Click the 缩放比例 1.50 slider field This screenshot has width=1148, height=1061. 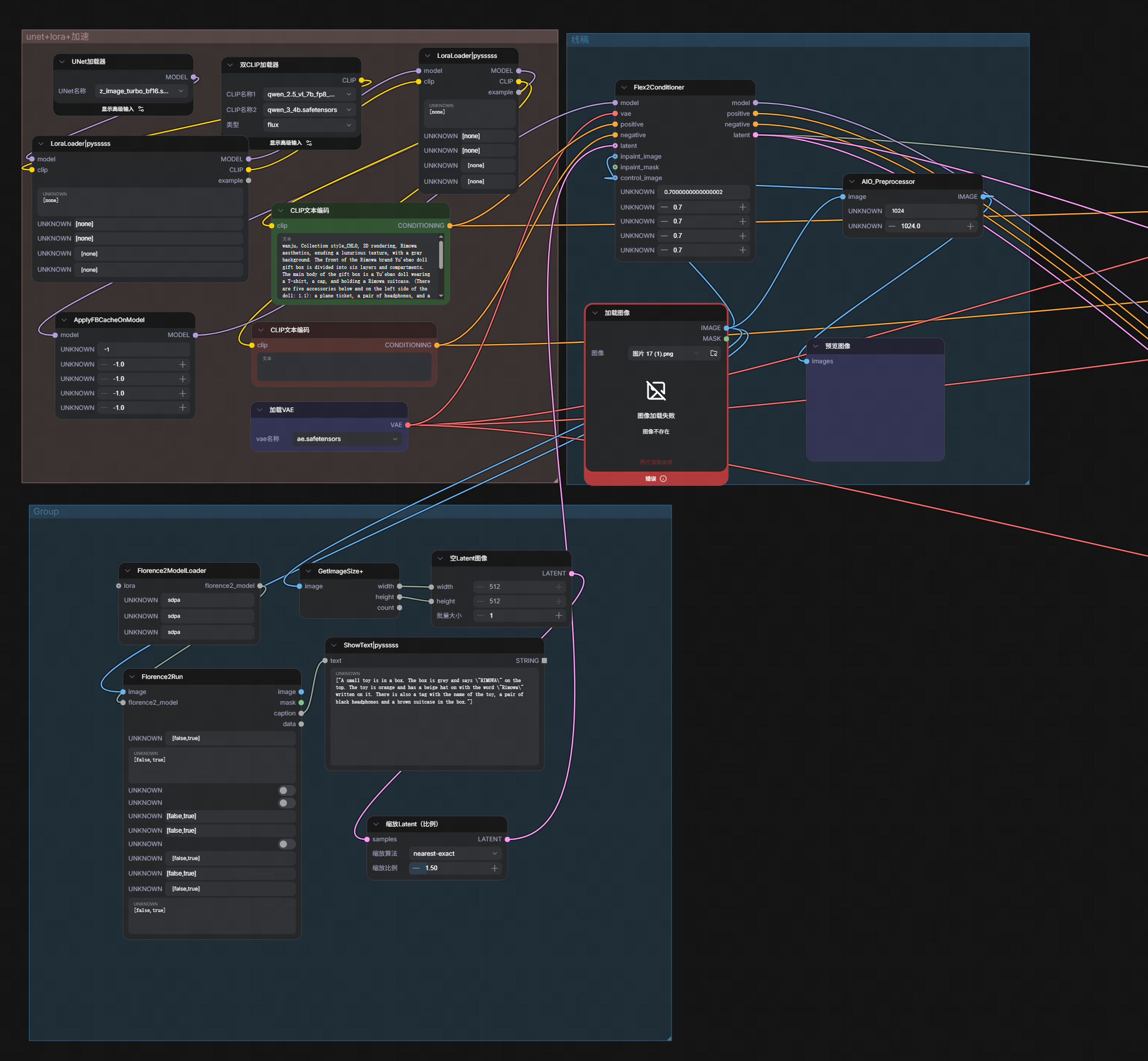(456, 868)
